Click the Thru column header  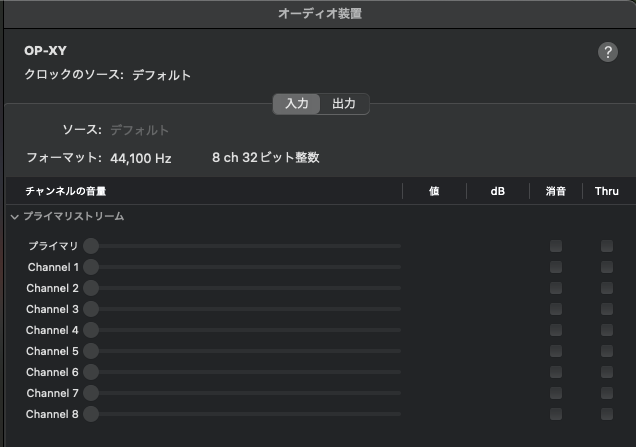(x=607, y=191)
